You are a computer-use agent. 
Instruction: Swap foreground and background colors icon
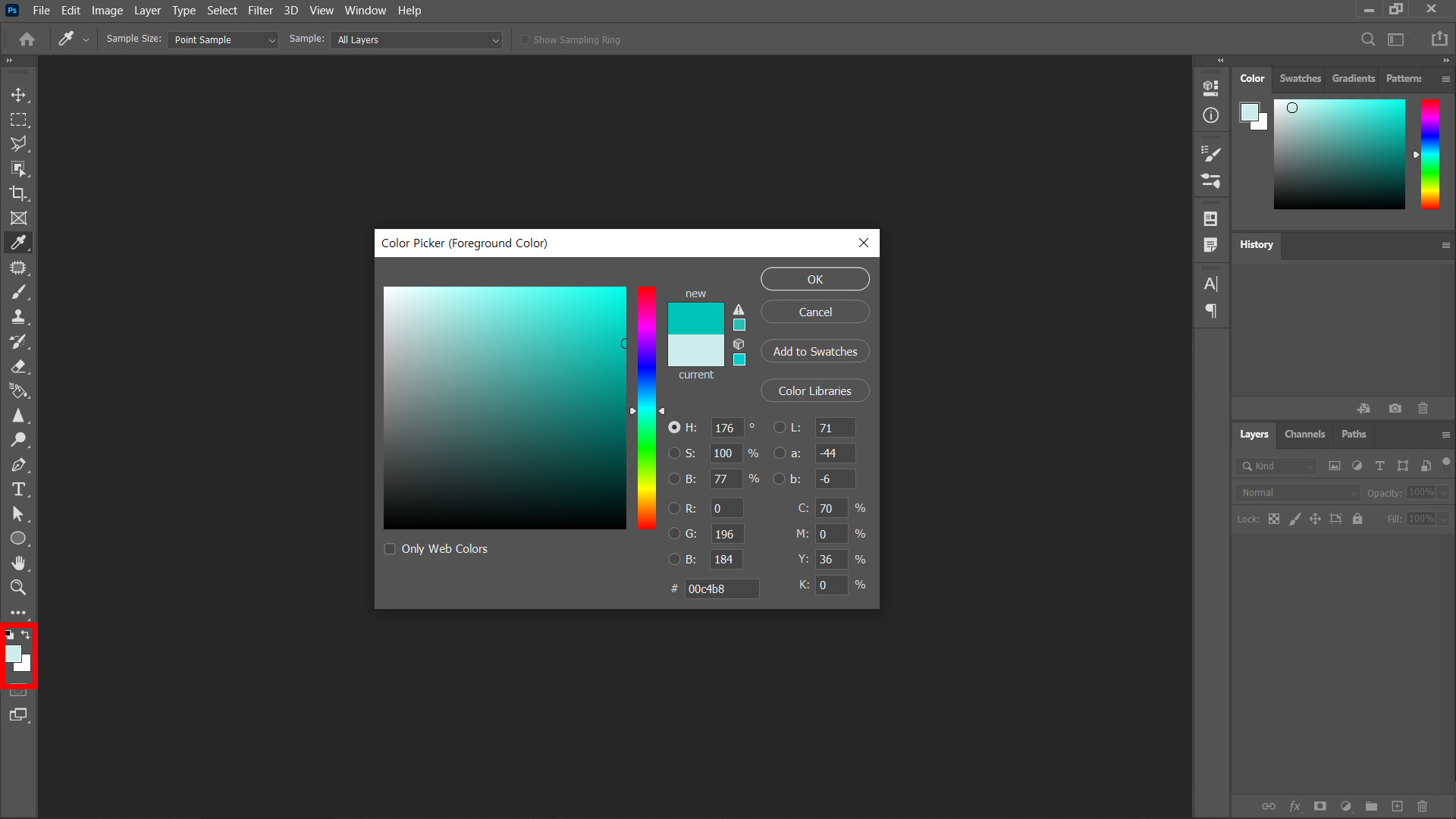coord(26,635)
